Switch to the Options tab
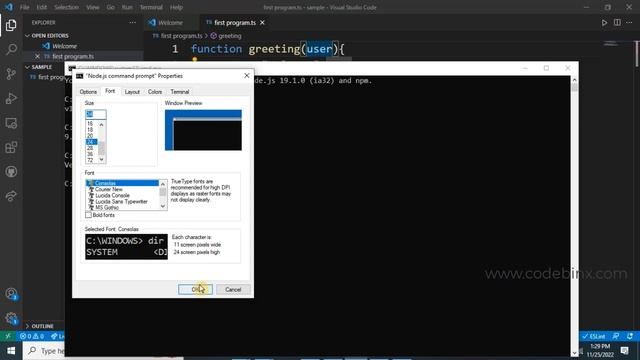The width and height of the screenshot is (640, 360). [88, 92]
